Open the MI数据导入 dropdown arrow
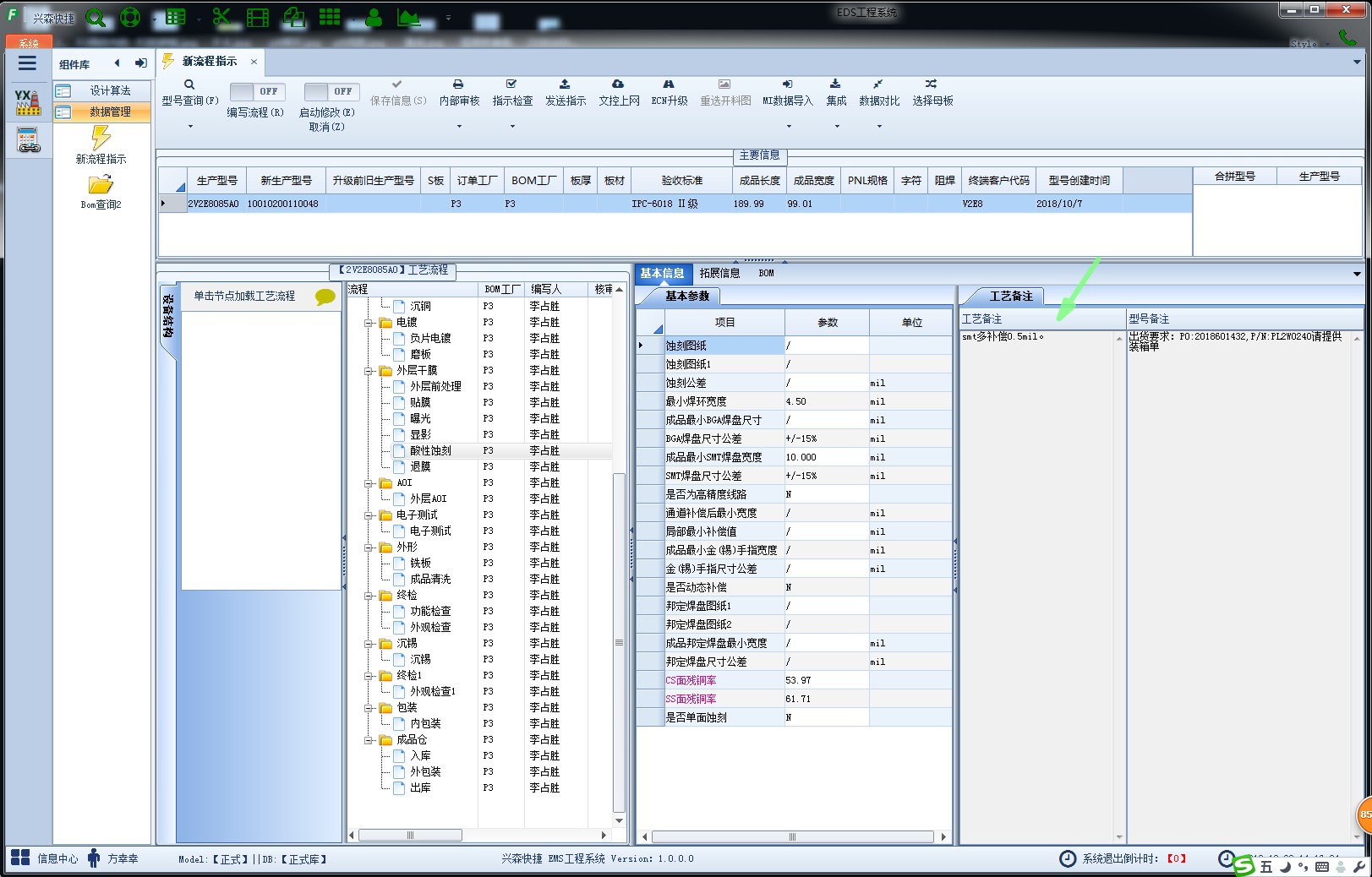The image size is (1372, 877). [x=789, y=127]
